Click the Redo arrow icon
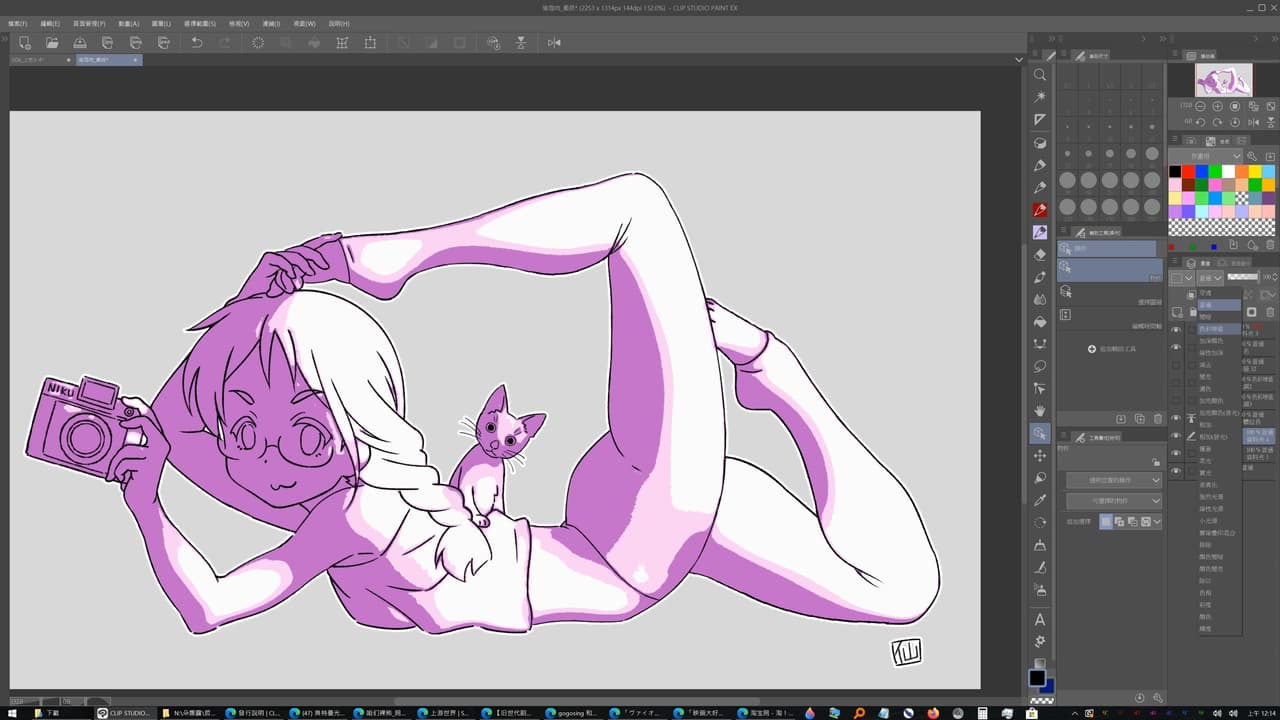Image resolution: width=1280 pixels, height=720 pixels. click(225, 43)
